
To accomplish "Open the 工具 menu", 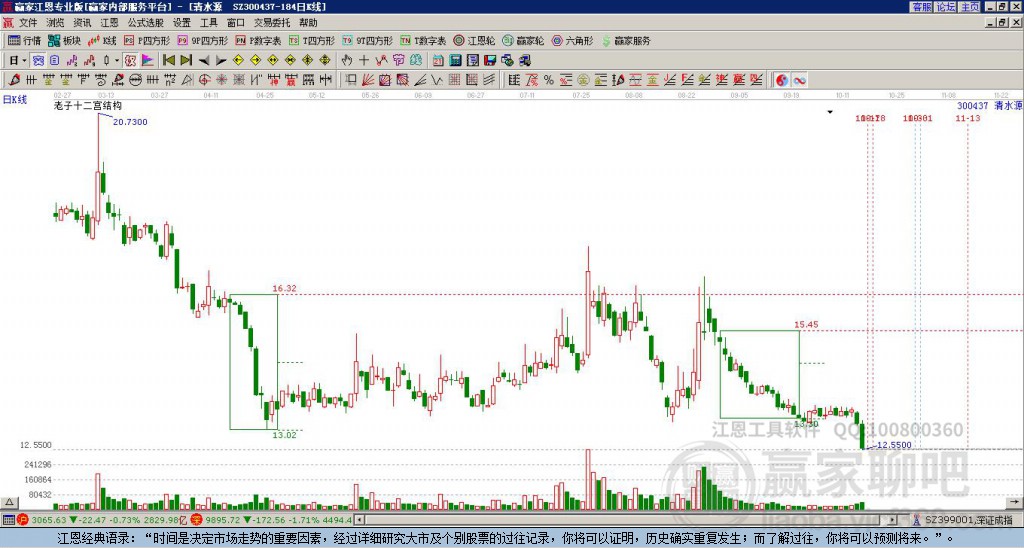I will click(x=209, y=23).
